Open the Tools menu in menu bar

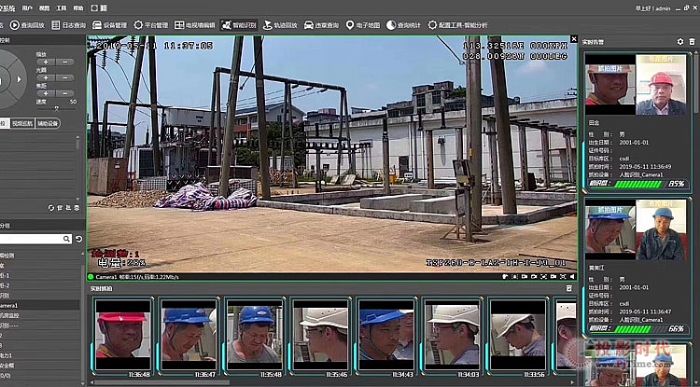pos(62,8)
